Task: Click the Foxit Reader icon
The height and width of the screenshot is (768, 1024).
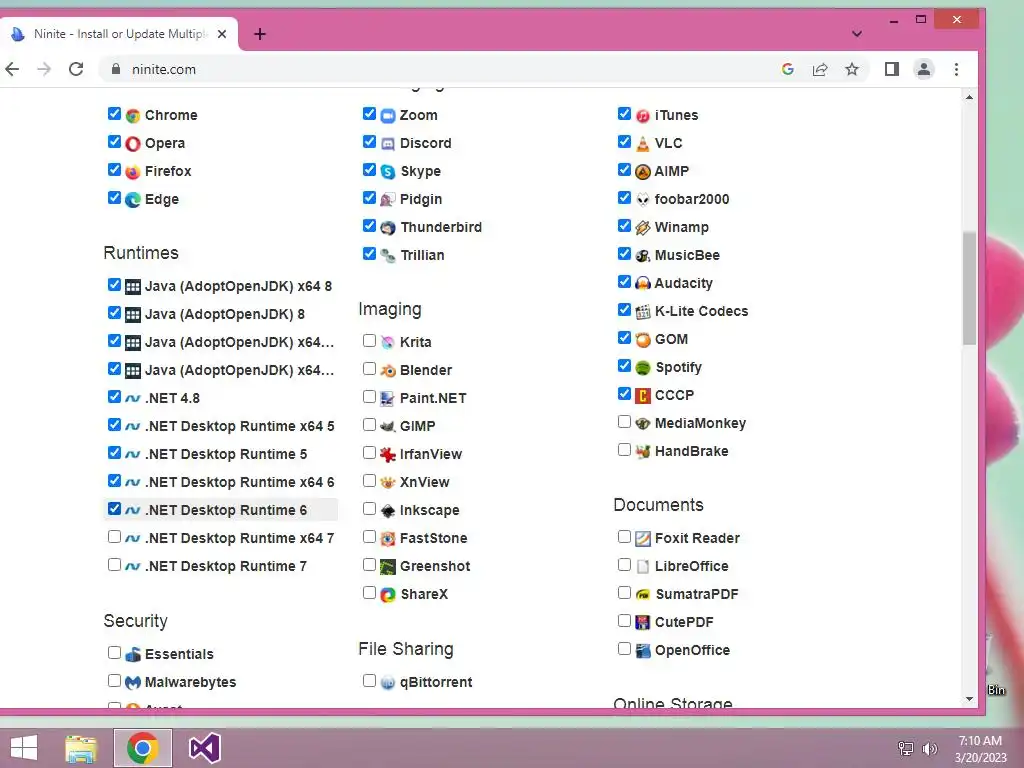Action: (643, 539)
